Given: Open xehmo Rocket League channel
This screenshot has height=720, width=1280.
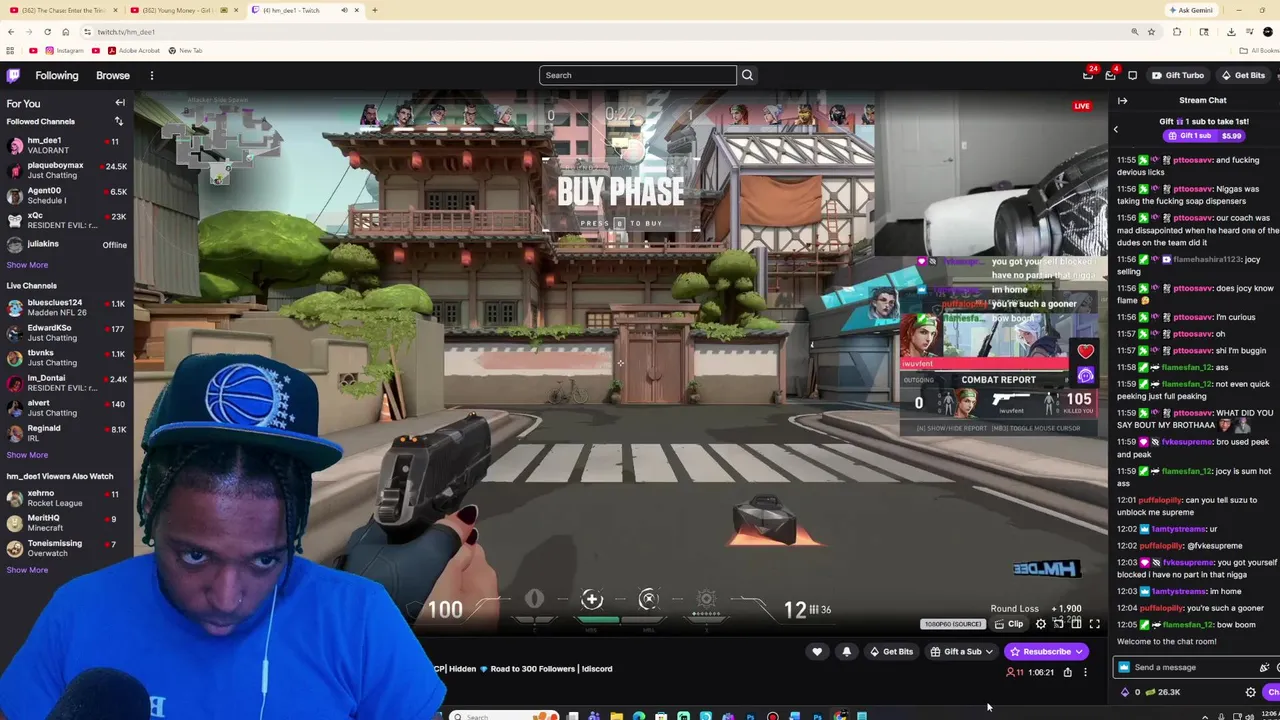Looking at the screenshot, I should point(66,498).
